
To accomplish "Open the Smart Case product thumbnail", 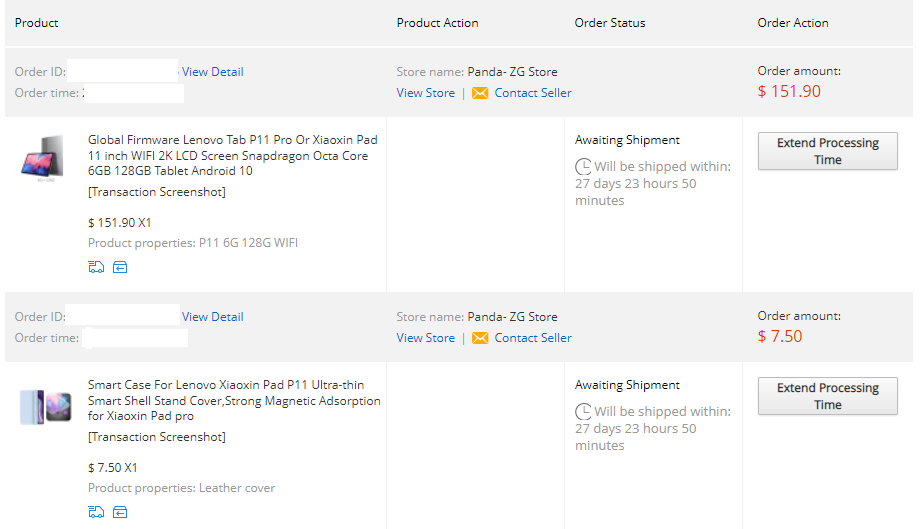I will coord(45,407).
